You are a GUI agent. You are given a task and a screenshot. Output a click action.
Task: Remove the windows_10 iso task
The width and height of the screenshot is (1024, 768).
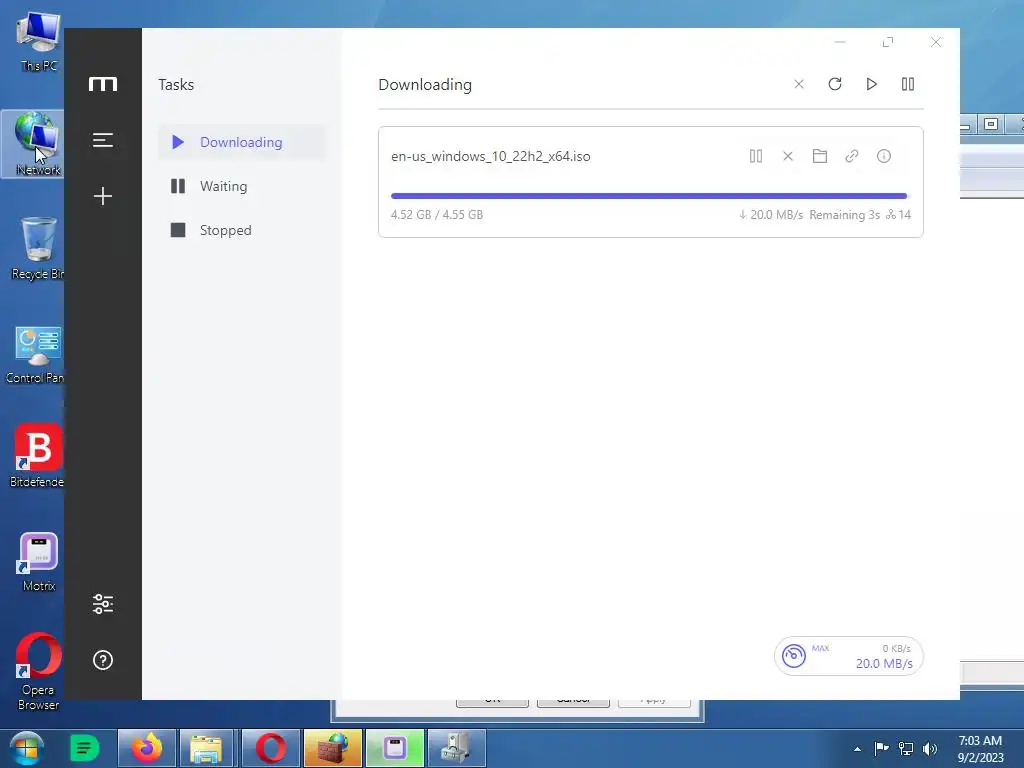[788, 156]
